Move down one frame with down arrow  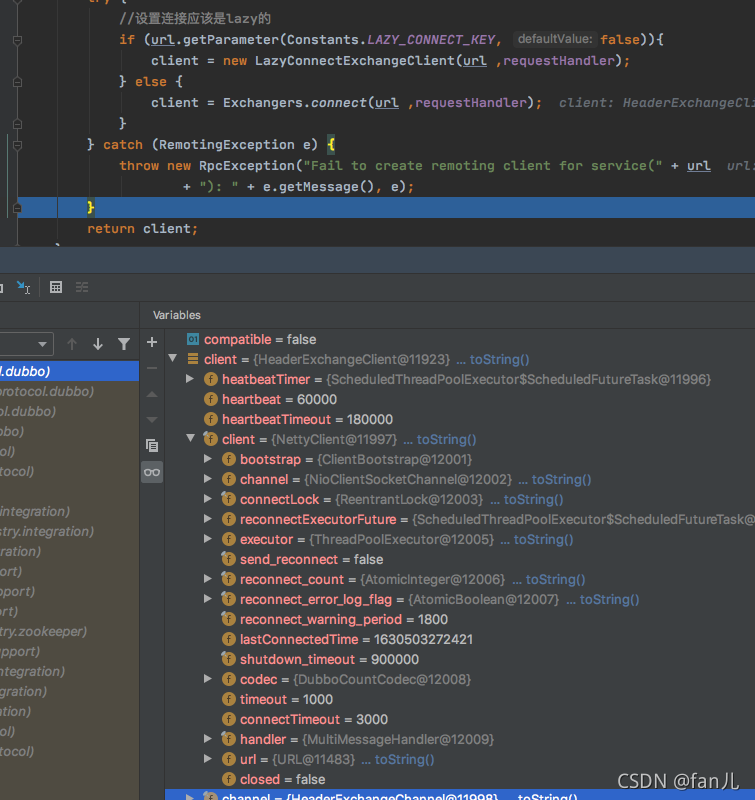click(x=98, y=344)
